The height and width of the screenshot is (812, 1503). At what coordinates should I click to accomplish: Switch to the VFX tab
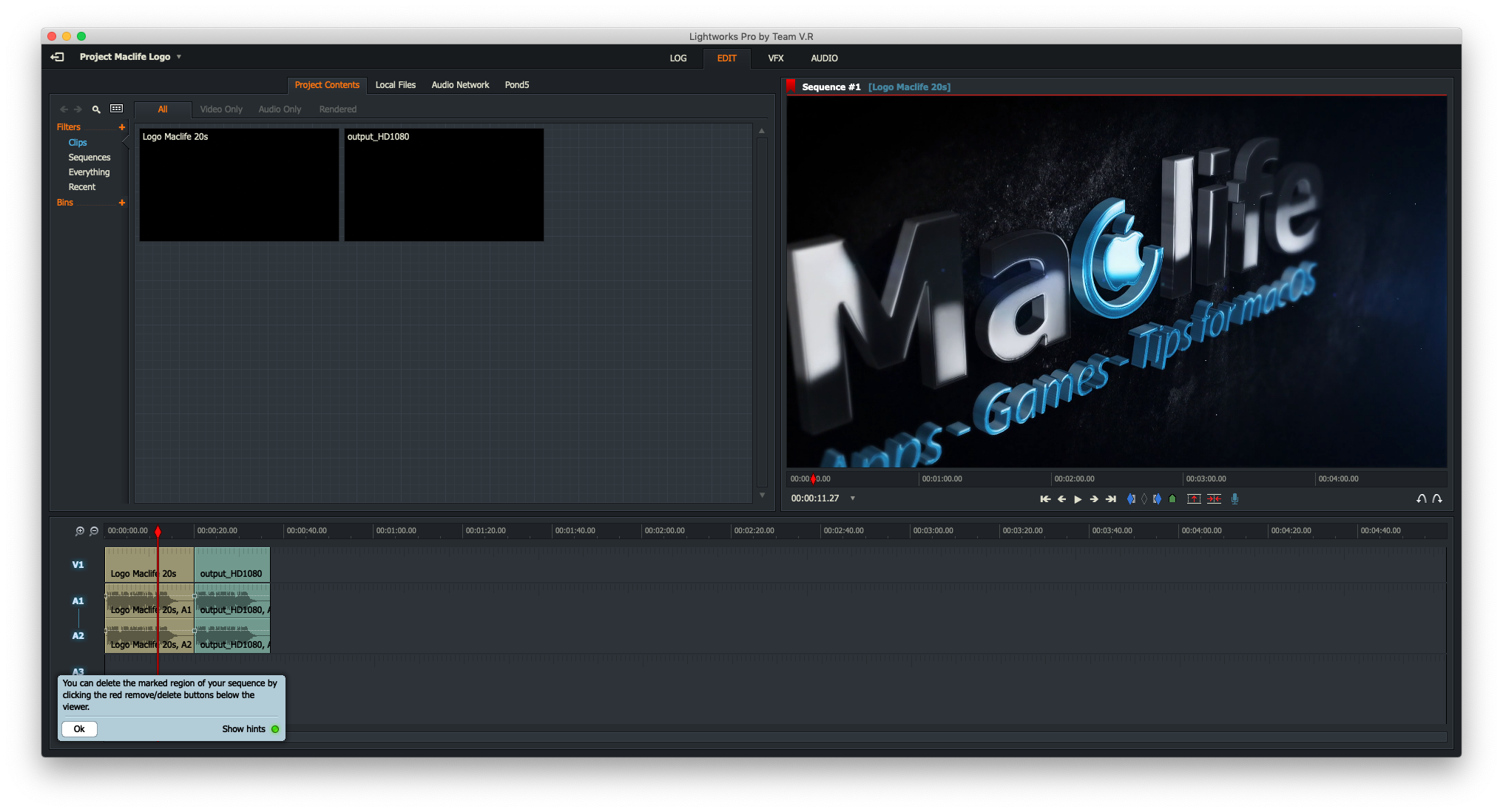(x=775, y=58)
